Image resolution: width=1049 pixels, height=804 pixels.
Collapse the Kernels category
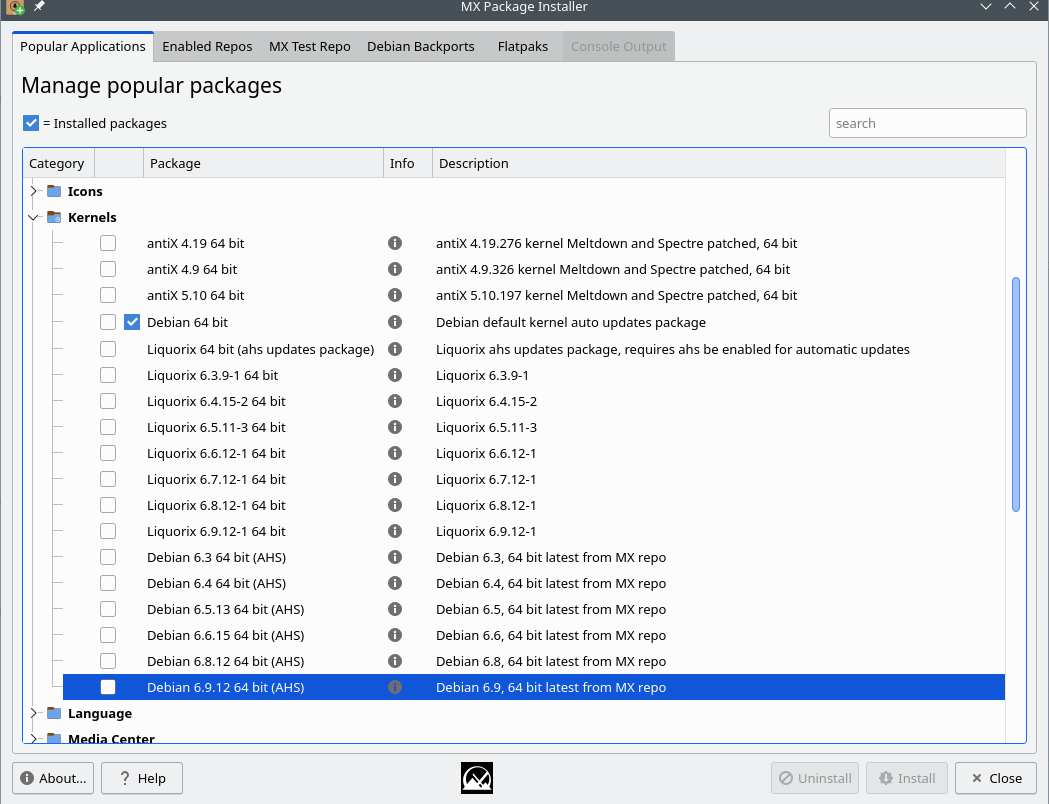[x=33, y=217]
